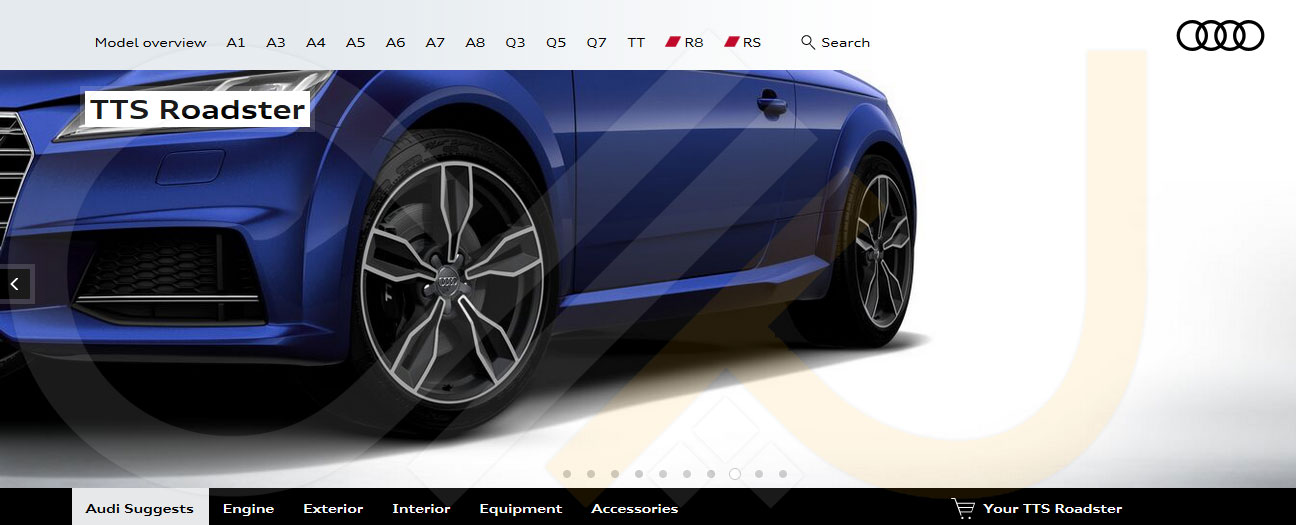Go to previous slide with left arrow
1296x525 pixels.
tap(15, 284)
